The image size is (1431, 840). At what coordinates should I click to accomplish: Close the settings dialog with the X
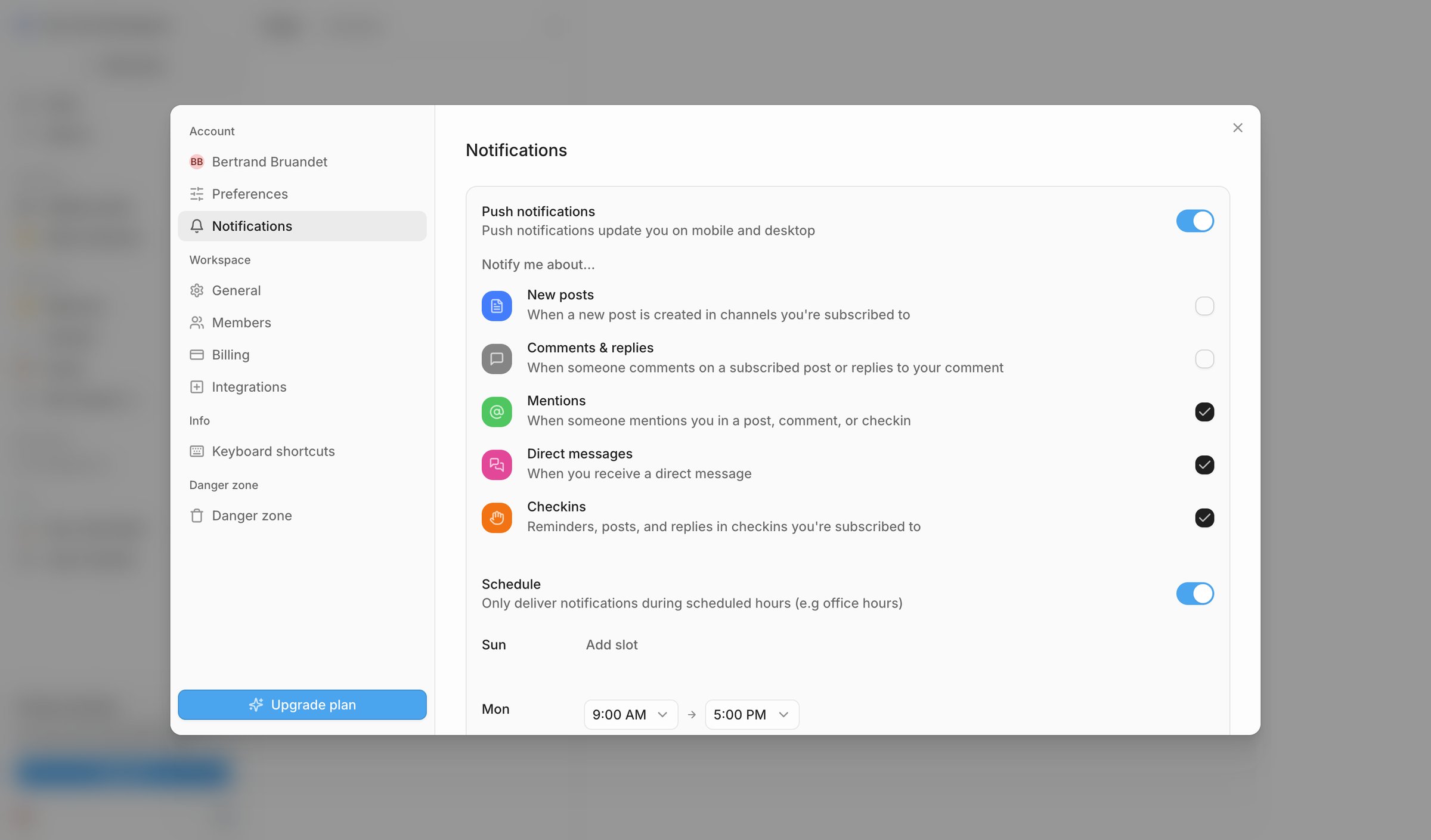click(1238, 128)
